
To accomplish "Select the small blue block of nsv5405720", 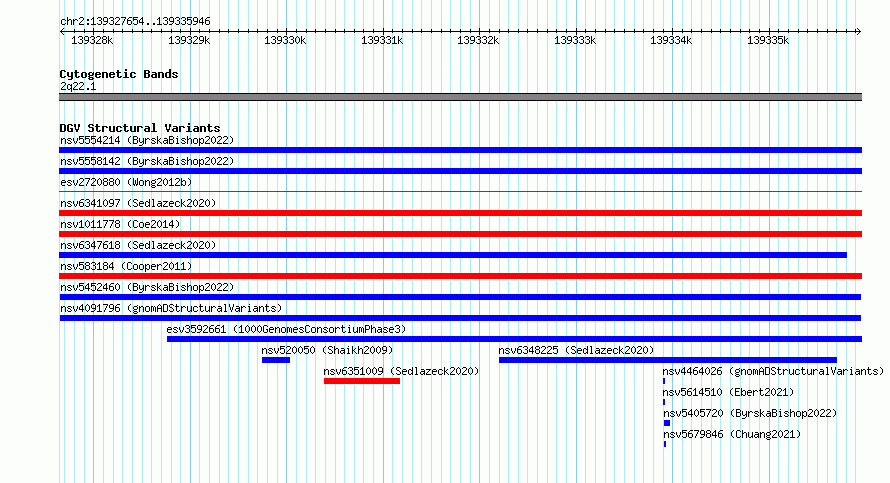I will coord(667,423).
